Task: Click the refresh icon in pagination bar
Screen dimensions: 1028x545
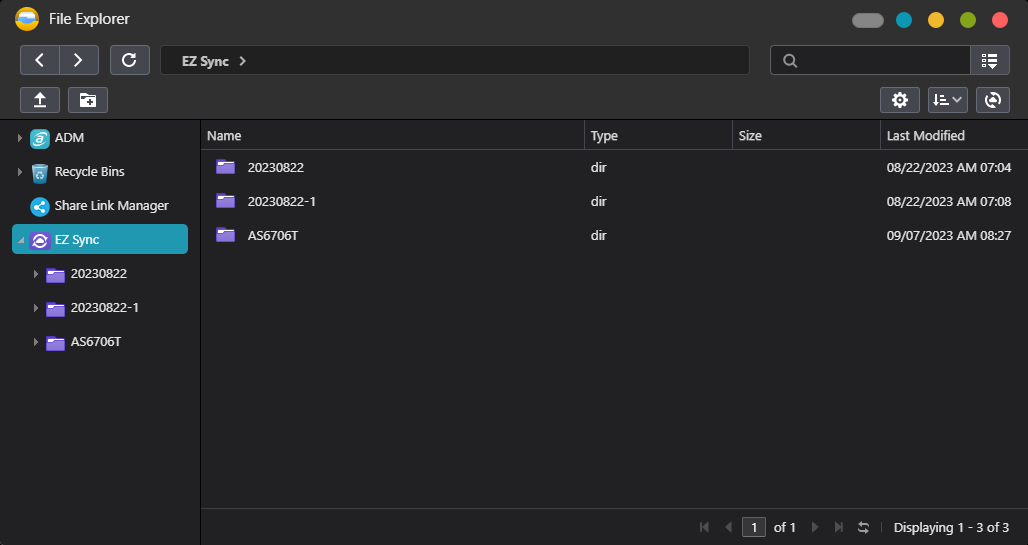Action: pyautogui.click(x=863, y=527)
